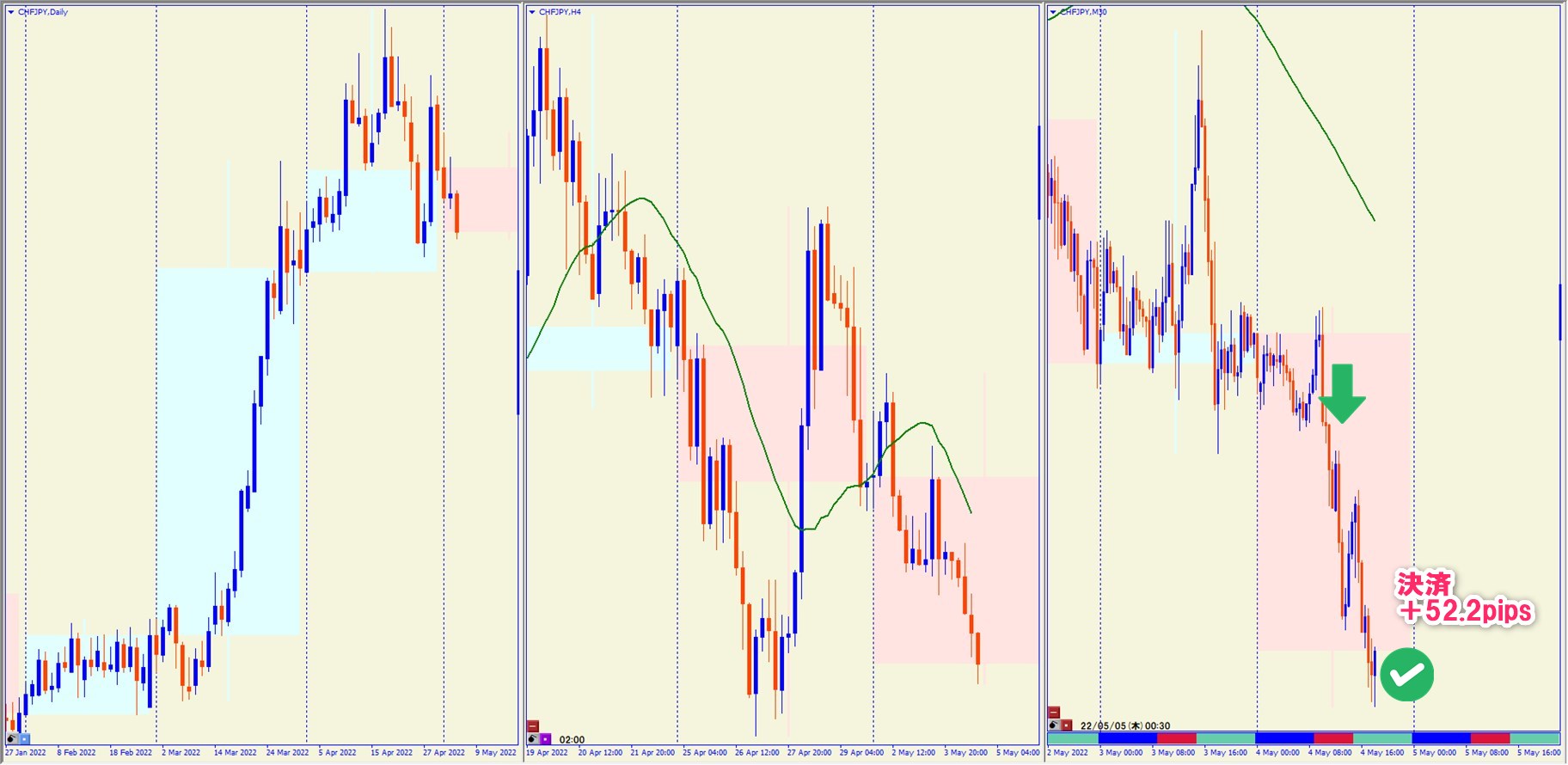The height and width of the screenshot is (765, 1568).
Task: Select the CHFJPY,Daily chart title label
Action: pos(43,12)
